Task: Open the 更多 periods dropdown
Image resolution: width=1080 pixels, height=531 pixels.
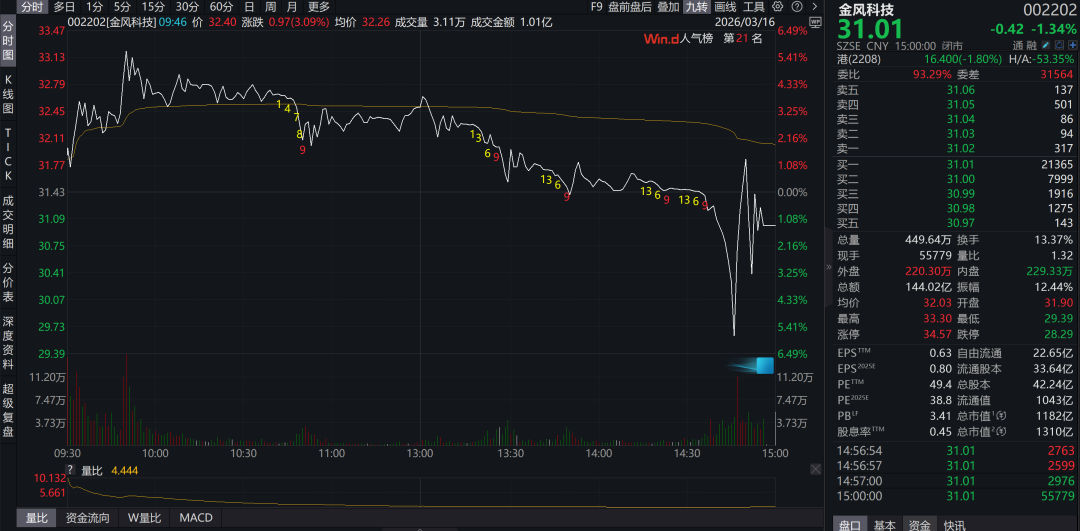Action: pyautogui.click(x=318, y=7)
